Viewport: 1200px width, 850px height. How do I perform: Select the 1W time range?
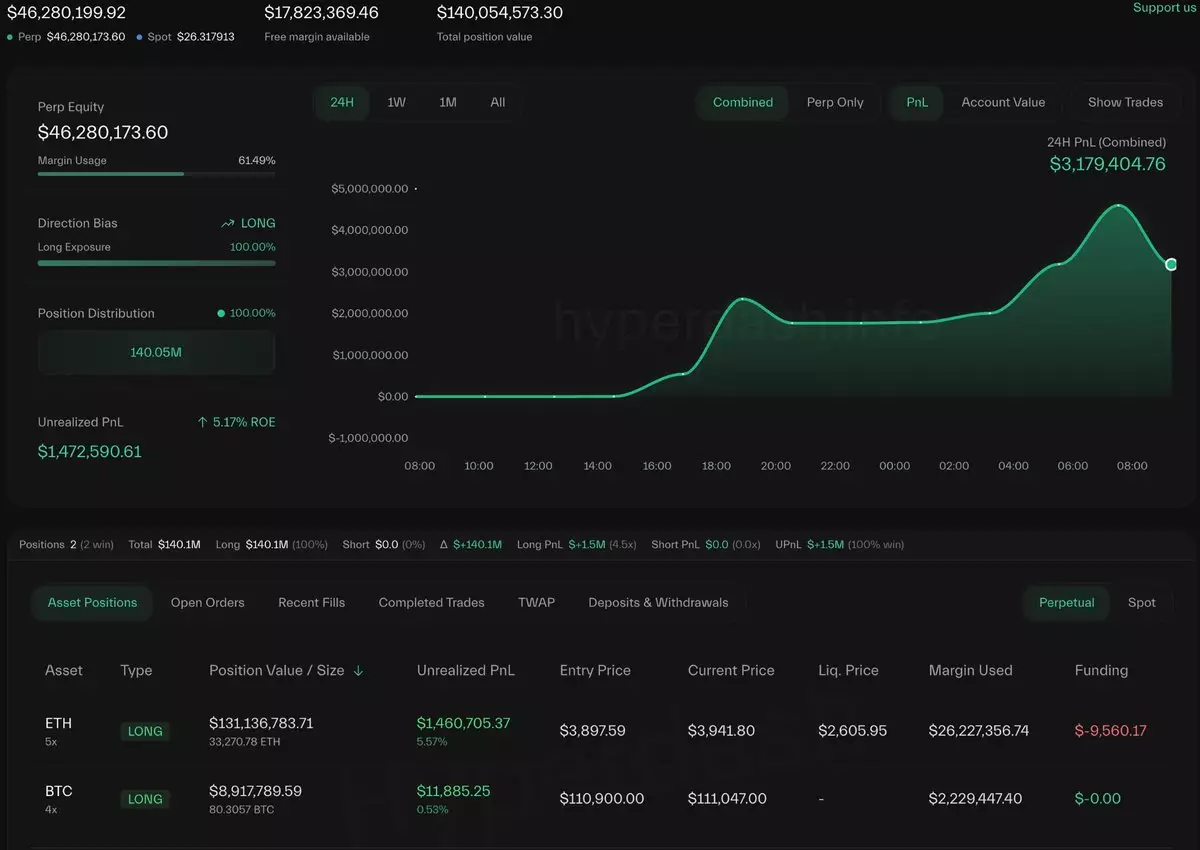tap(396, 102)
